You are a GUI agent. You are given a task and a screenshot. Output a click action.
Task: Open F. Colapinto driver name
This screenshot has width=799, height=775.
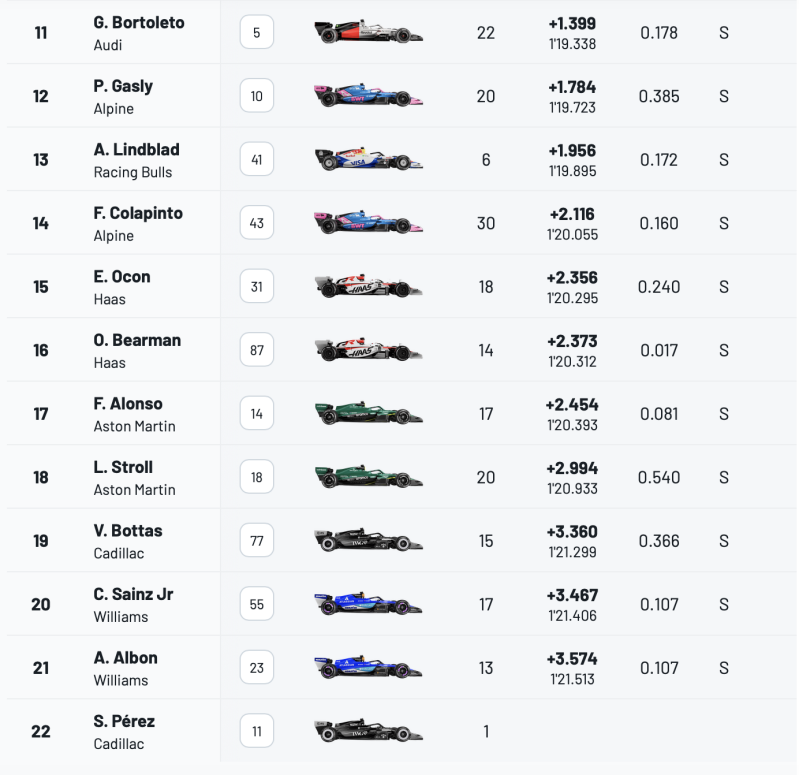[138, 213]
